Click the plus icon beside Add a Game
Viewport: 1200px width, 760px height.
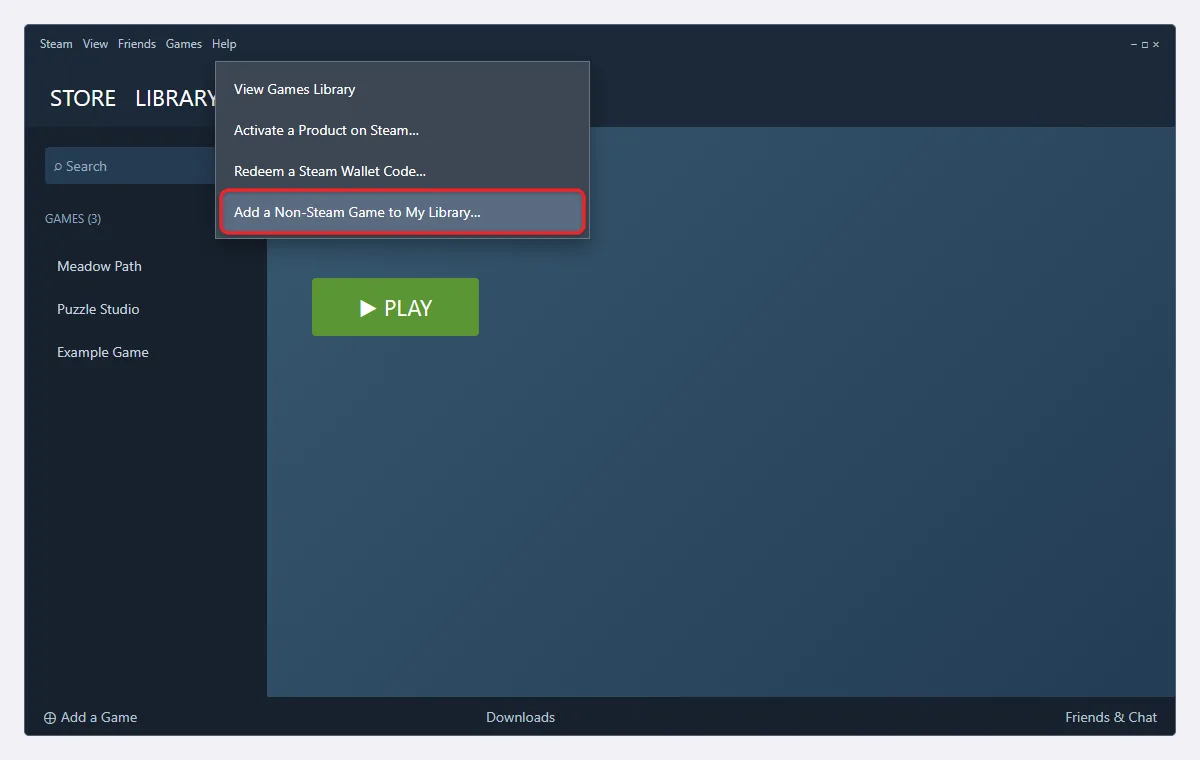click(50, 718)
